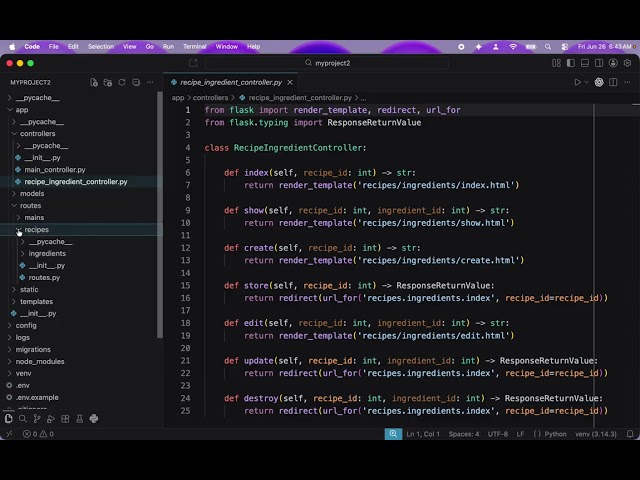This screenshot has width=640, height=480.
Task: Open the Go menu
Action: pyautogui.click(x=150, y=47)
